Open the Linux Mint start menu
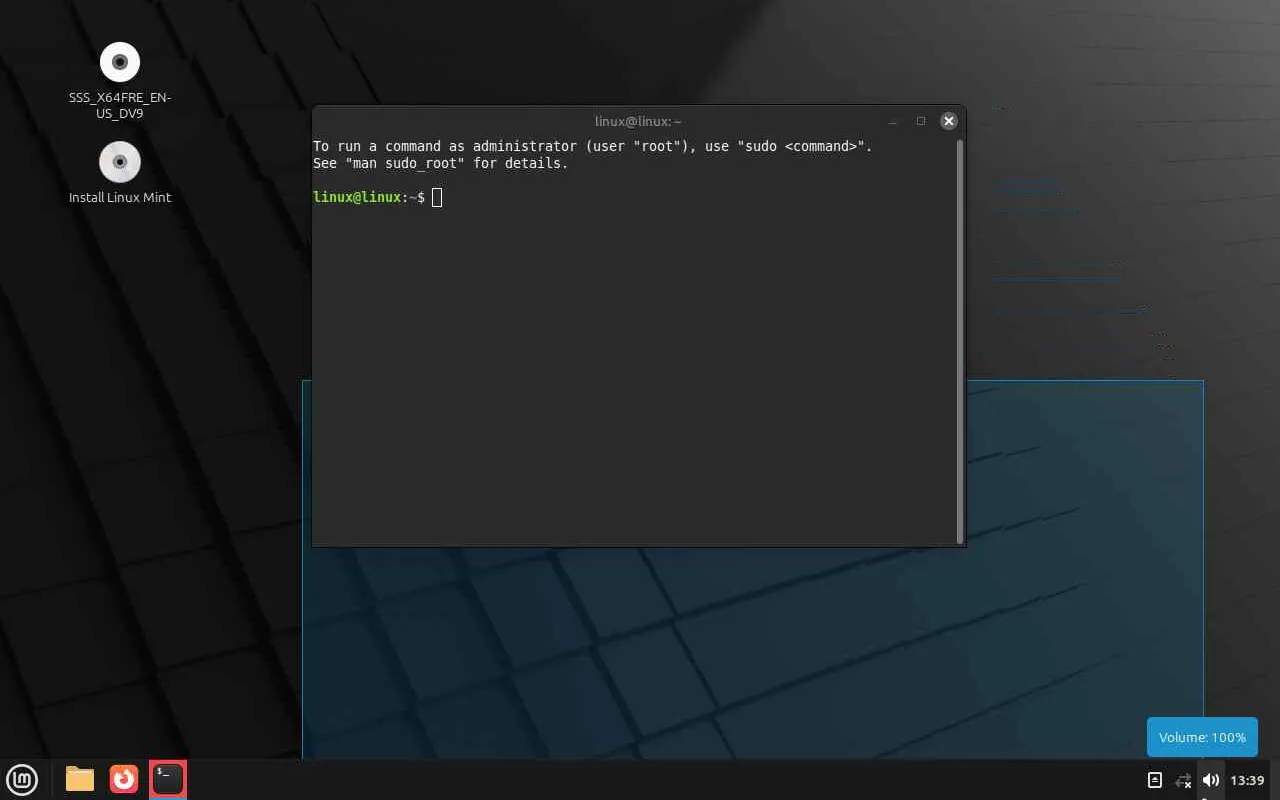The width and height of the screenshot is (1280, 800). click(x=22, y=779)
